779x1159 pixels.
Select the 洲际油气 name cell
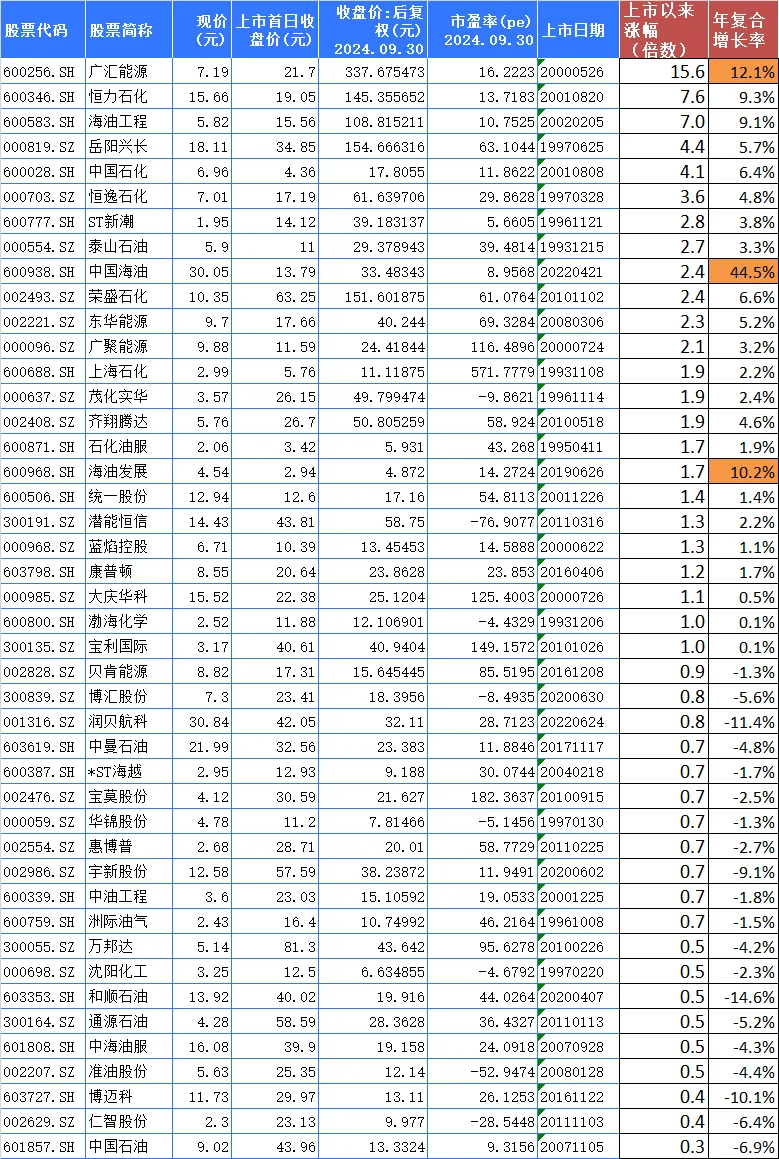pyautogui.click(x=129, y=922)
